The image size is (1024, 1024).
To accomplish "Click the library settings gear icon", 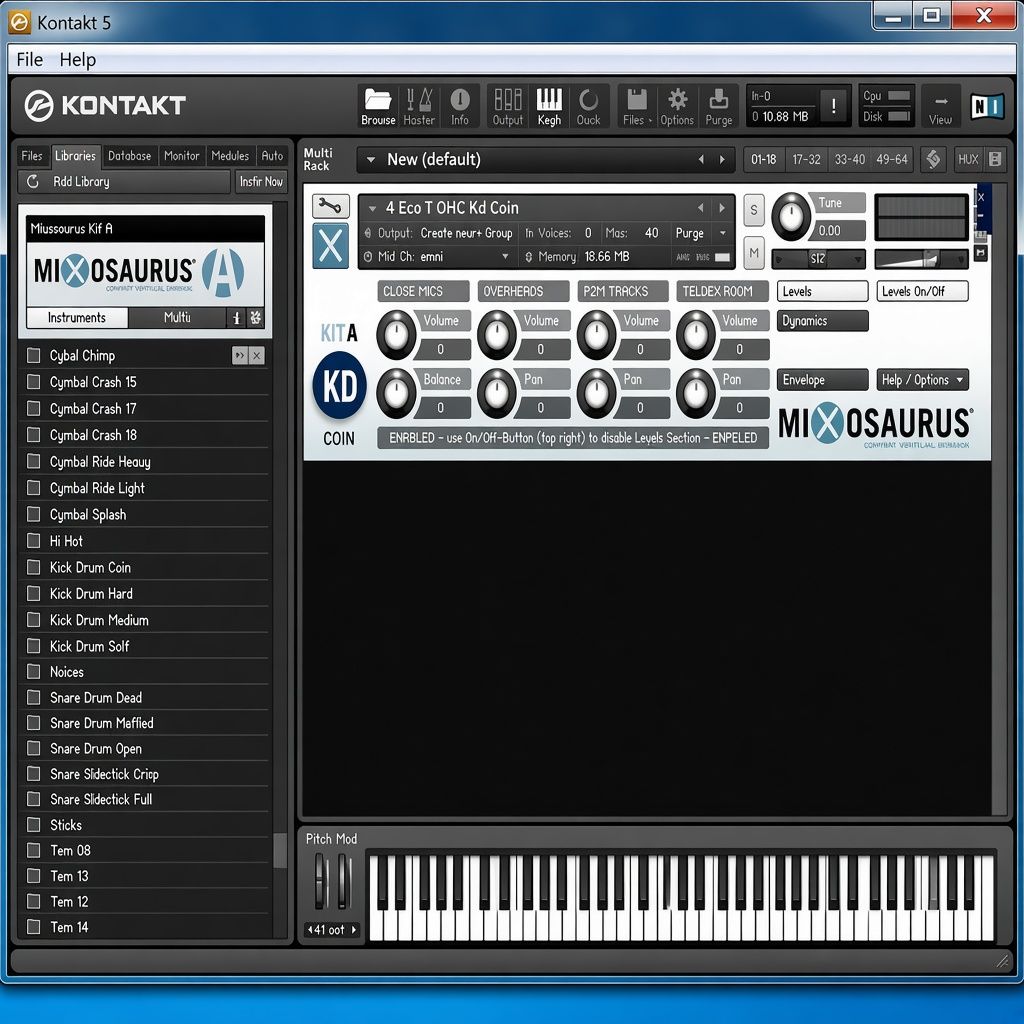I will pos(255,317).
